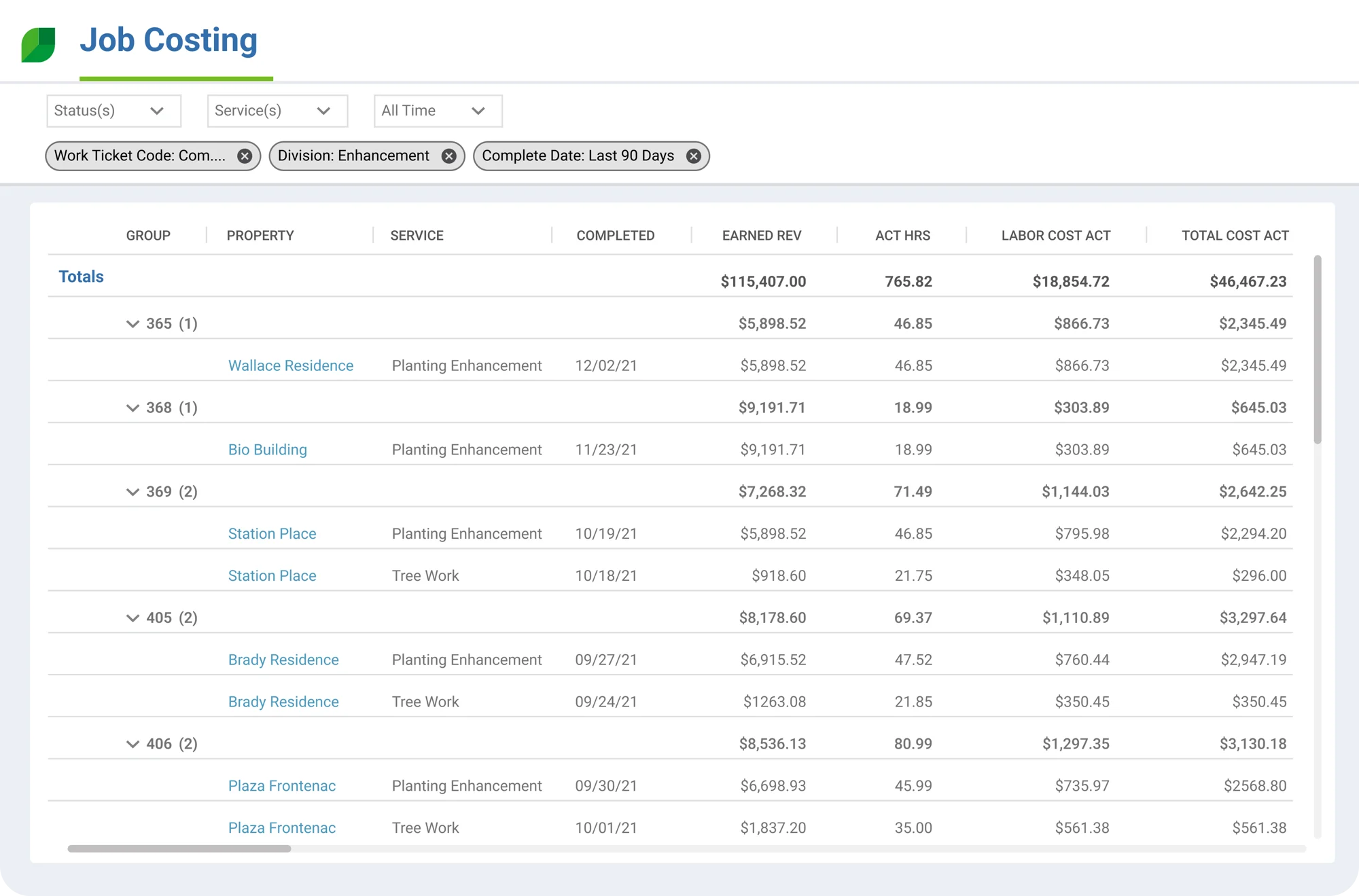This screenshot has width=1359, height=896.
Task: Open the Wallace Residence property
Action: (x=291, y=365)
